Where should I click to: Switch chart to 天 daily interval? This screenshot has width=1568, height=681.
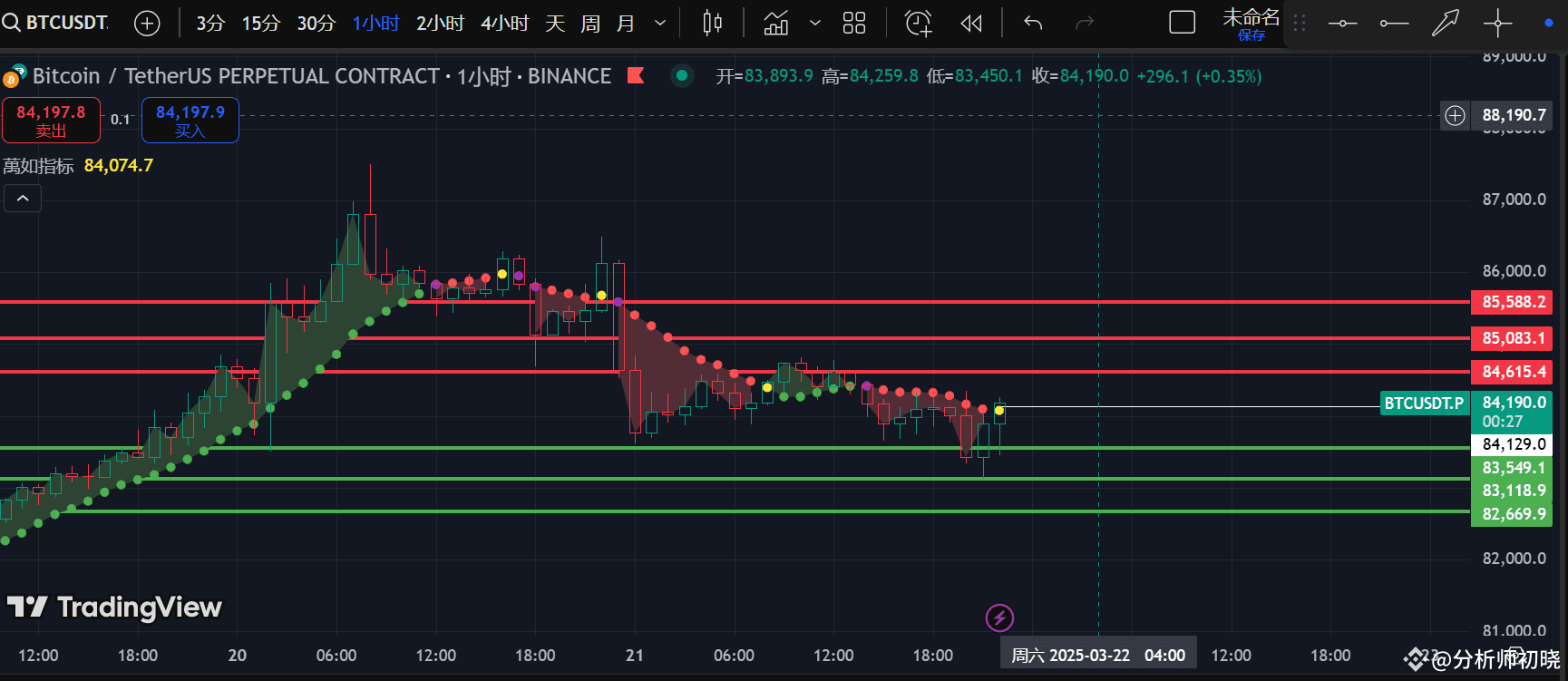[555, 24]
